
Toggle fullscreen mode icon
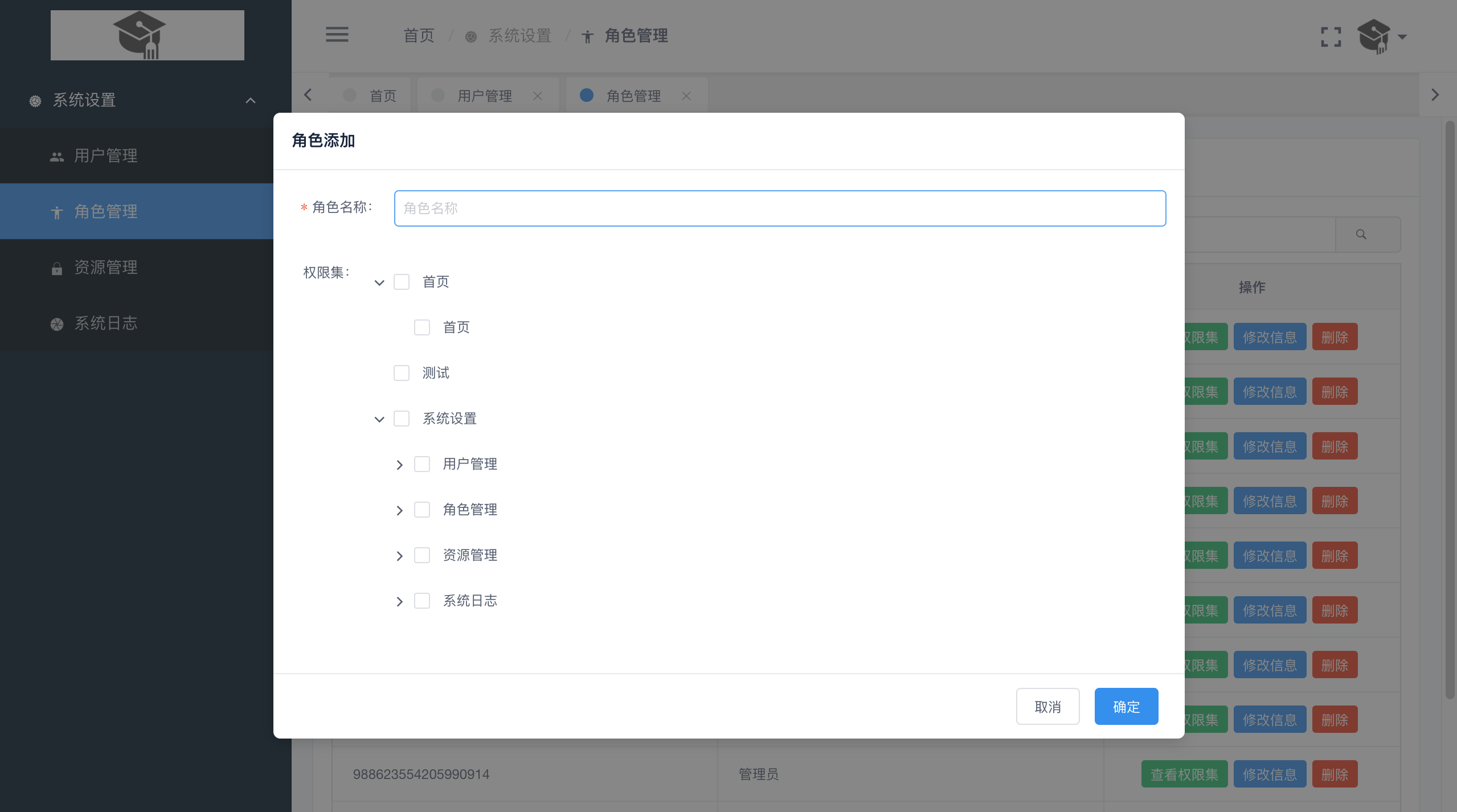[x=1331, y=37]
